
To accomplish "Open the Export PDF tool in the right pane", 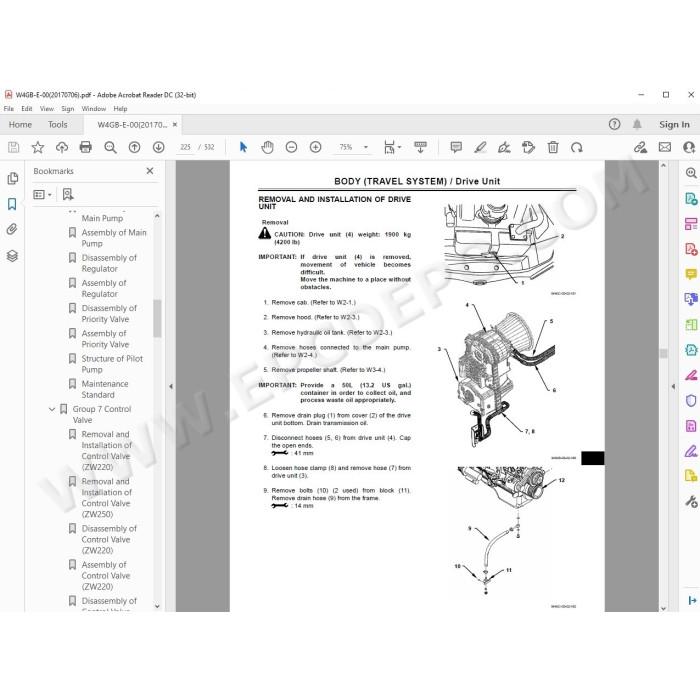I will 691,199.
